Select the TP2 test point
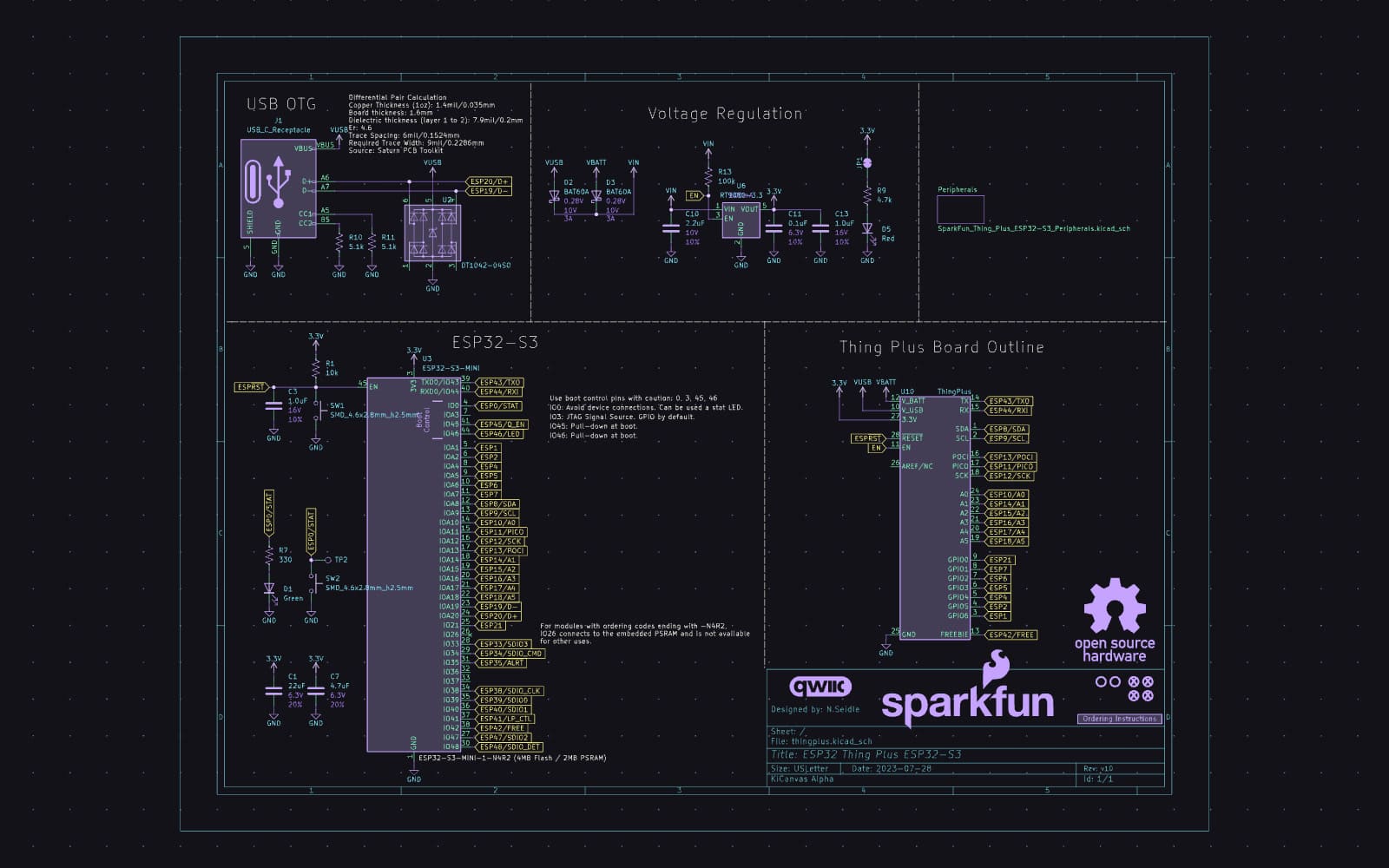1389x868 pixels. (x=327, y=560)
